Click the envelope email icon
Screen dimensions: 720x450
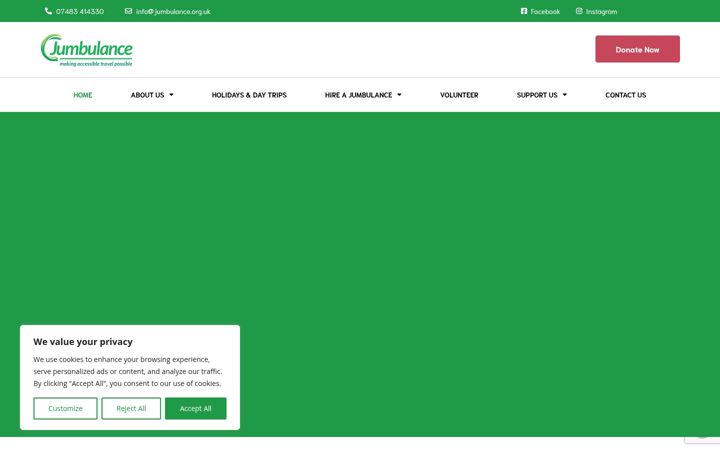129,11
